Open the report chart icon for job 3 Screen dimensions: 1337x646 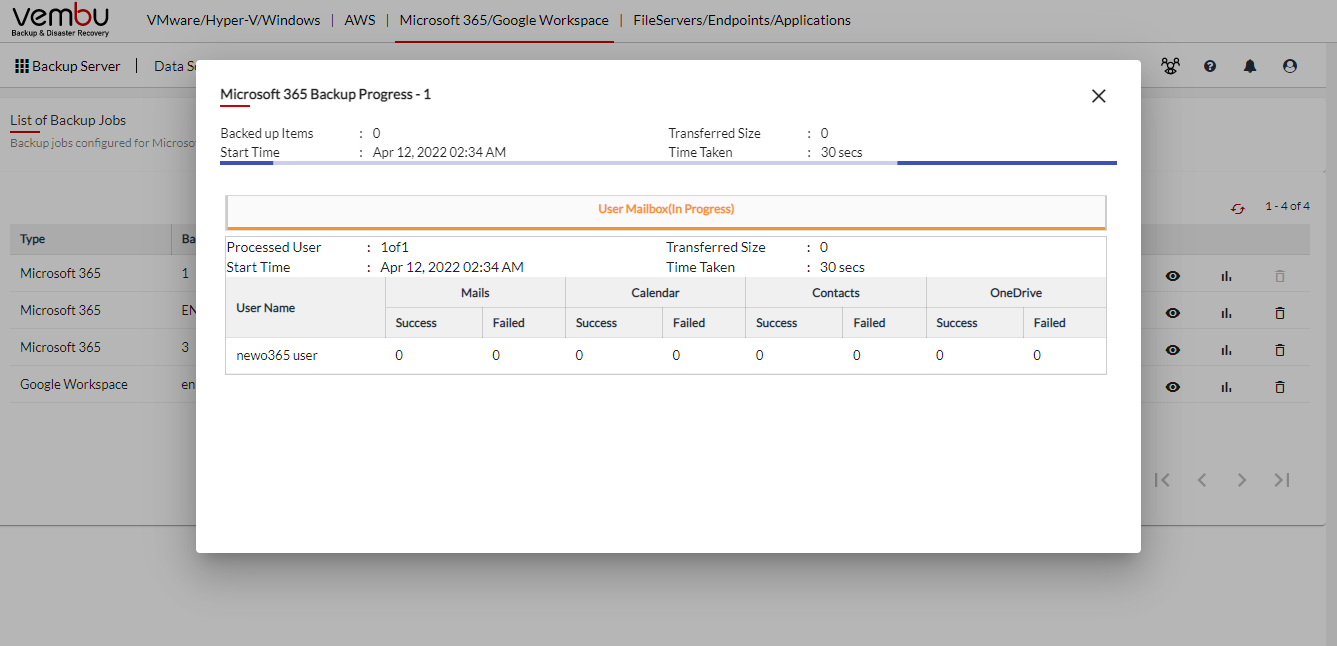point(1226,350)
